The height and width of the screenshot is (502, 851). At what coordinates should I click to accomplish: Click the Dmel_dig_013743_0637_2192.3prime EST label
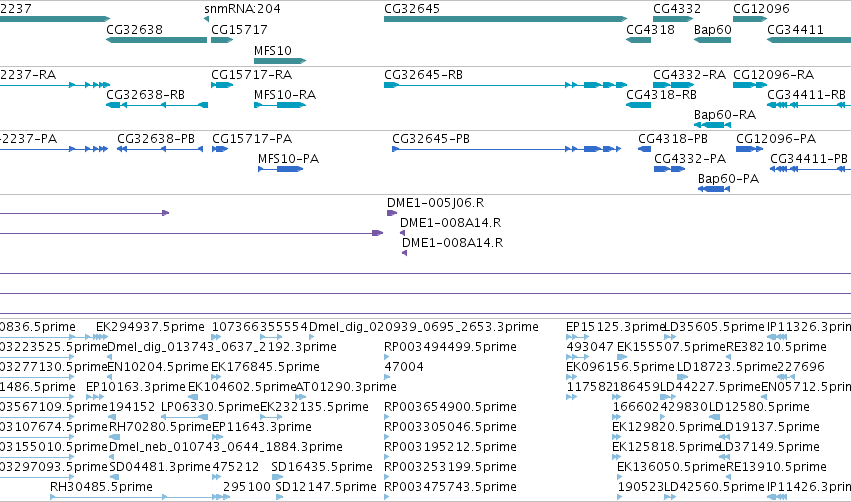pyautogui.click(x=222, y=346)
